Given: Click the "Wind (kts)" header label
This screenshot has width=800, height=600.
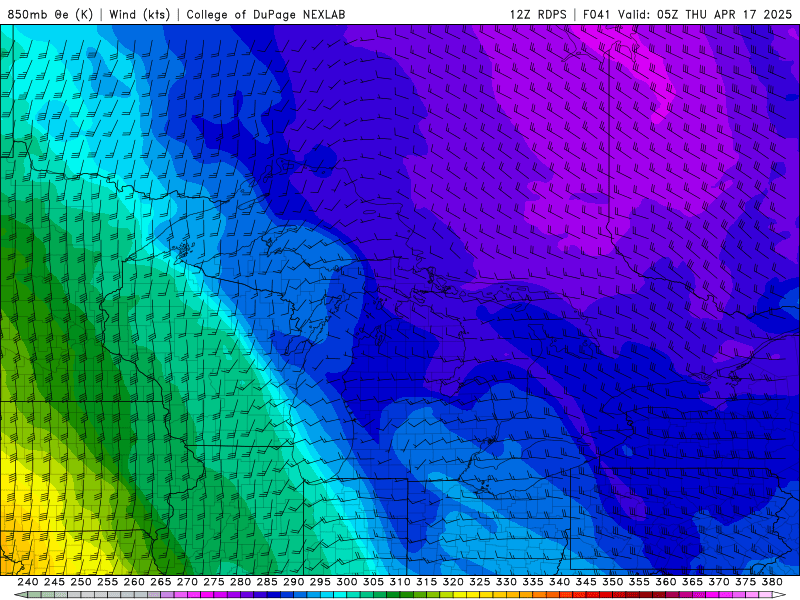Looking at the screenshot, I should 139,14.
